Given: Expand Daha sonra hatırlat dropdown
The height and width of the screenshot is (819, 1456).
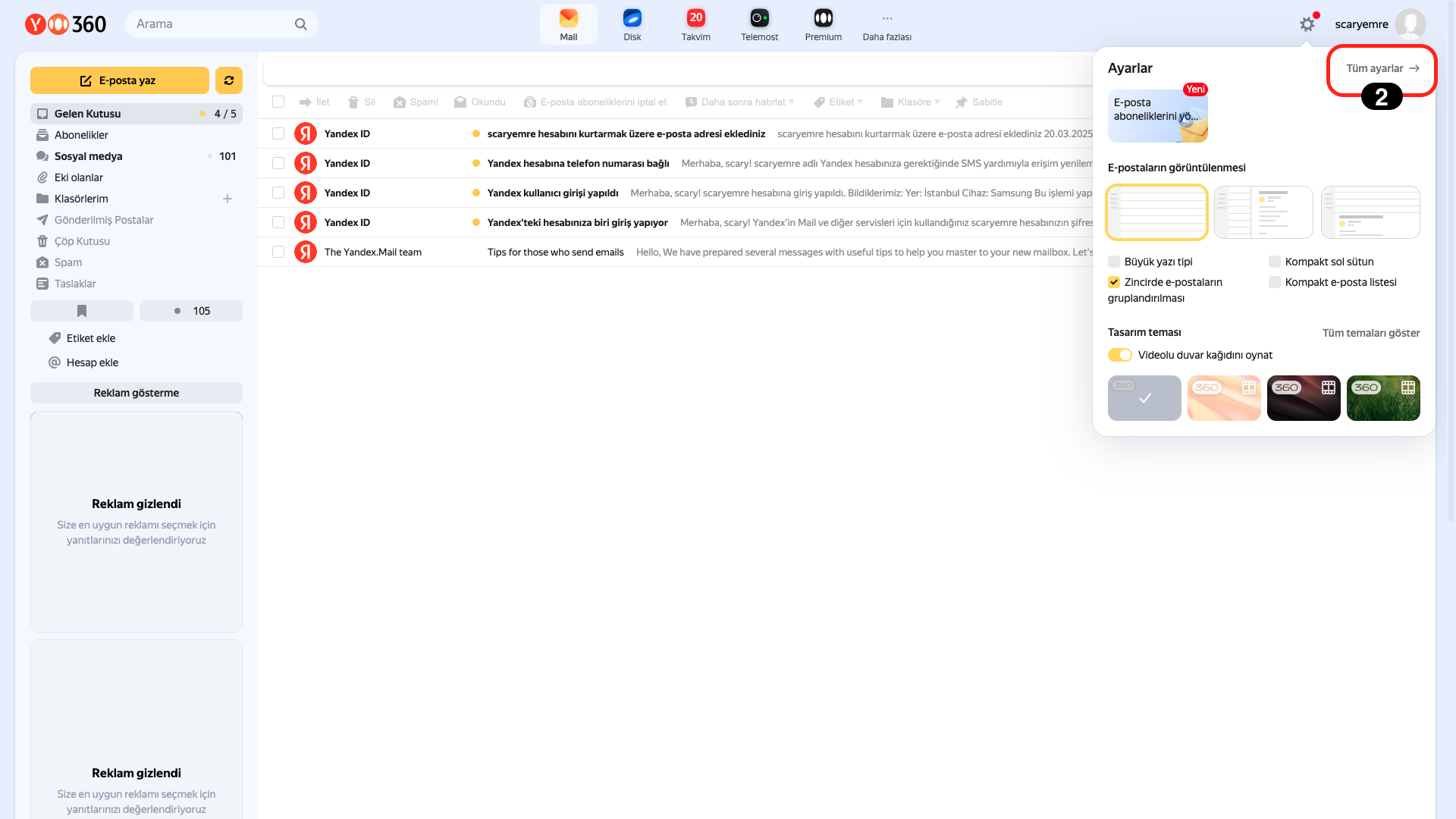Looking at the screenshot, I should pos(792,102).
